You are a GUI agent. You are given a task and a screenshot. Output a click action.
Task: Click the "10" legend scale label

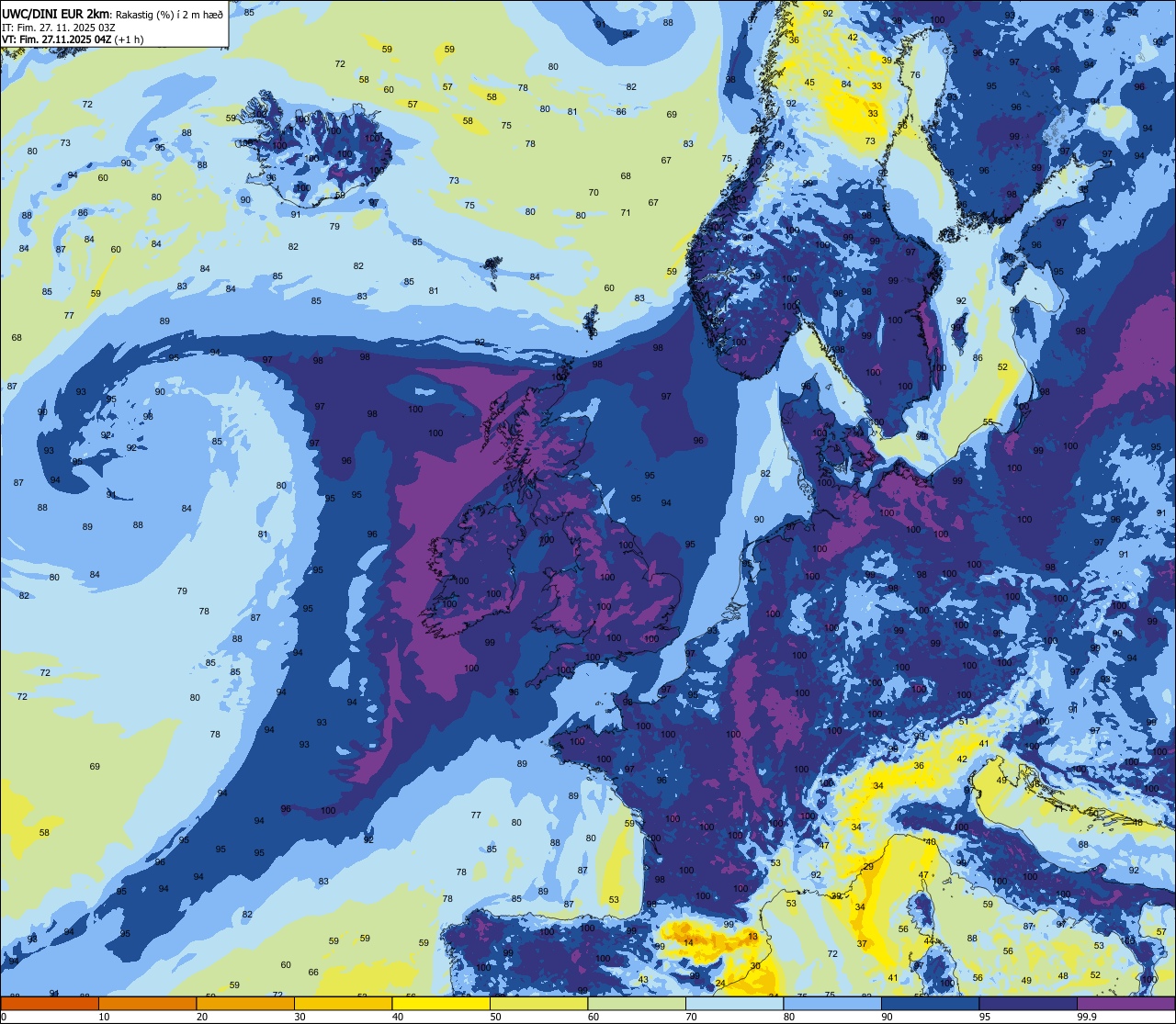104,1017
